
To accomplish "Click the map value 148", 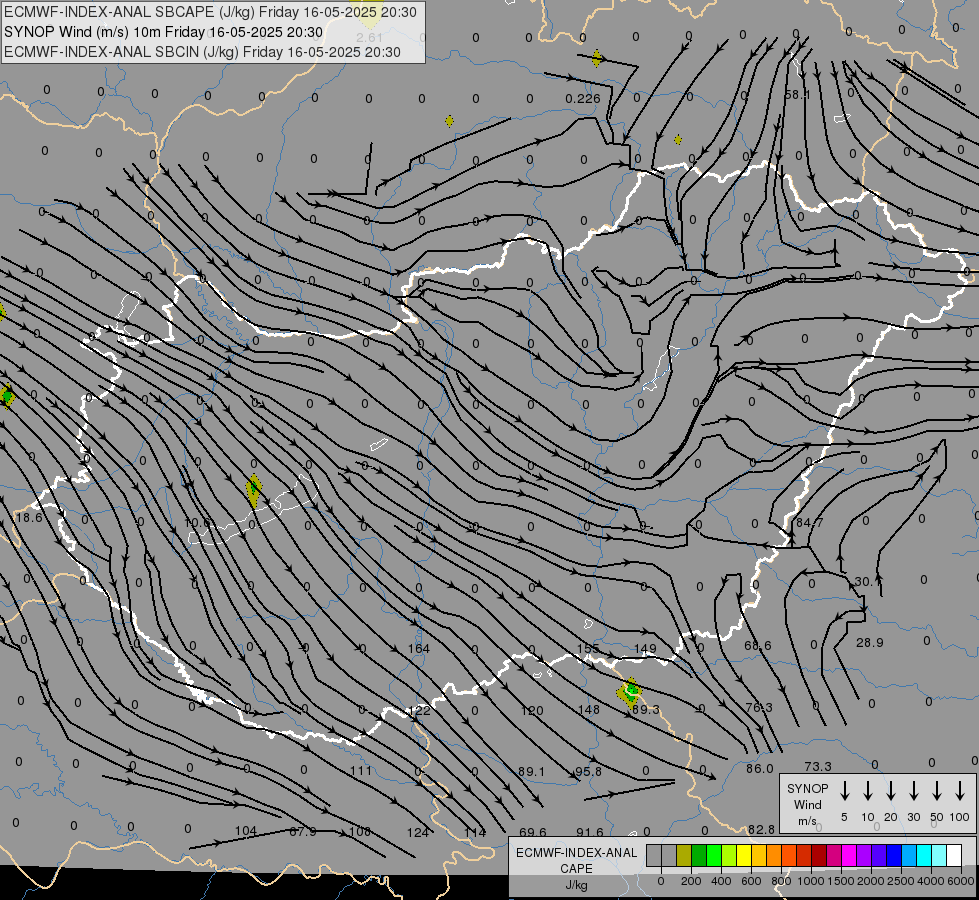I will [x=589, y=710].
